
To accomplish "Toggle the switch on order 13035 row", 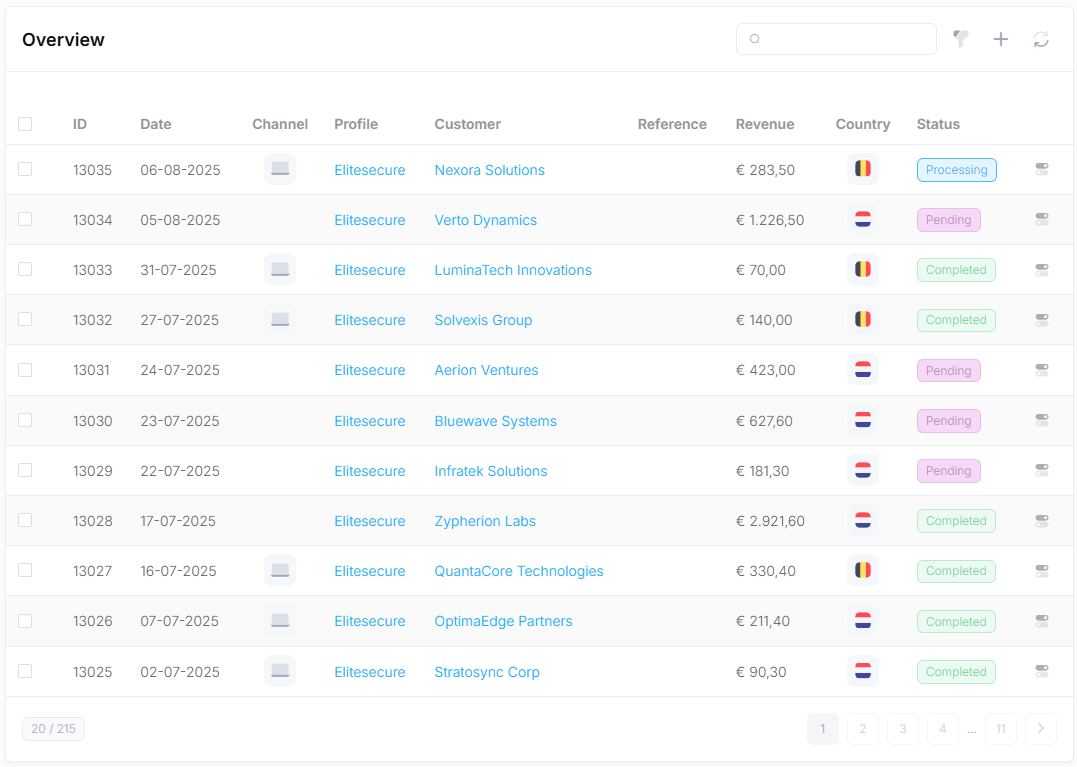I will tap(1042, 169).
